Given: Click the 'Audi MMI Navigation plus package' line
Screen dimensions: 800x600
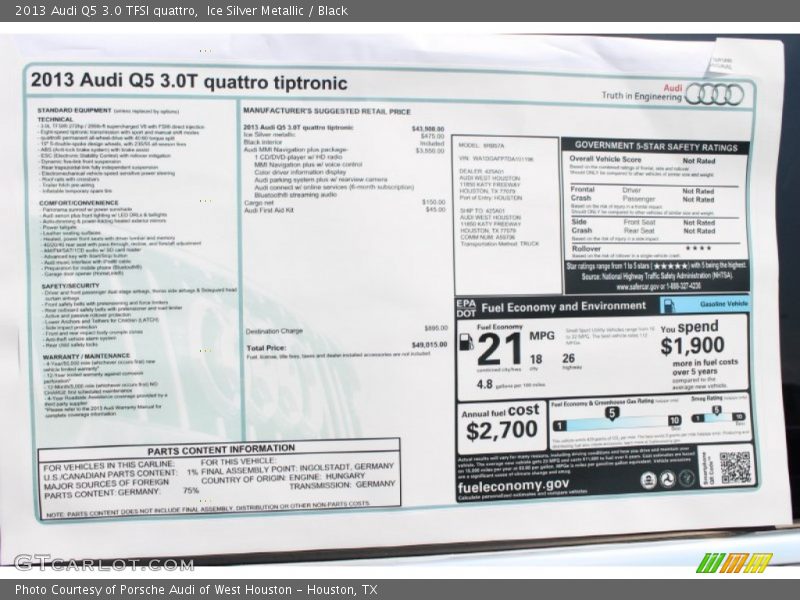Looking at the screenshot, I should coord(296,150).
